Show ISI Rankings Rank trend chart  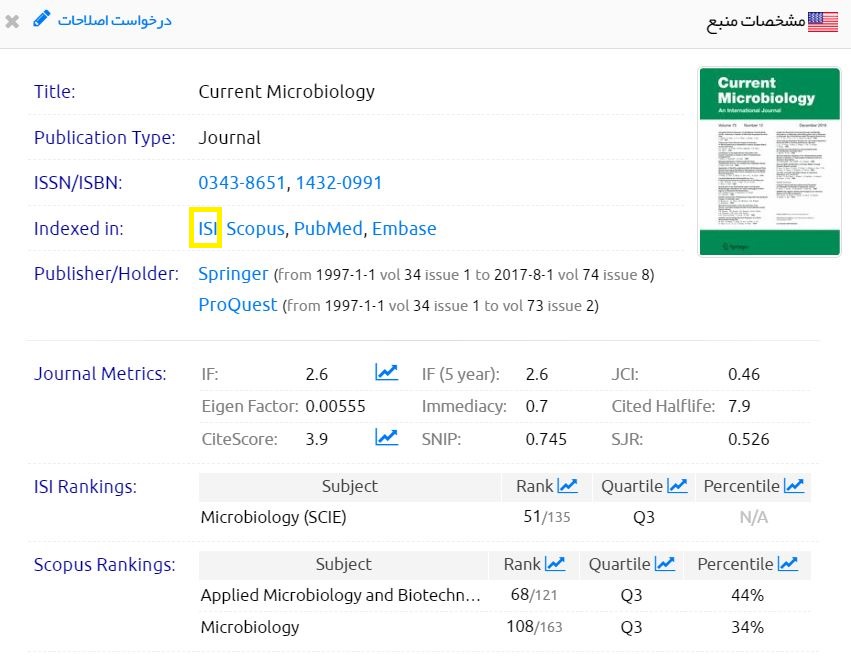point(567,486)
